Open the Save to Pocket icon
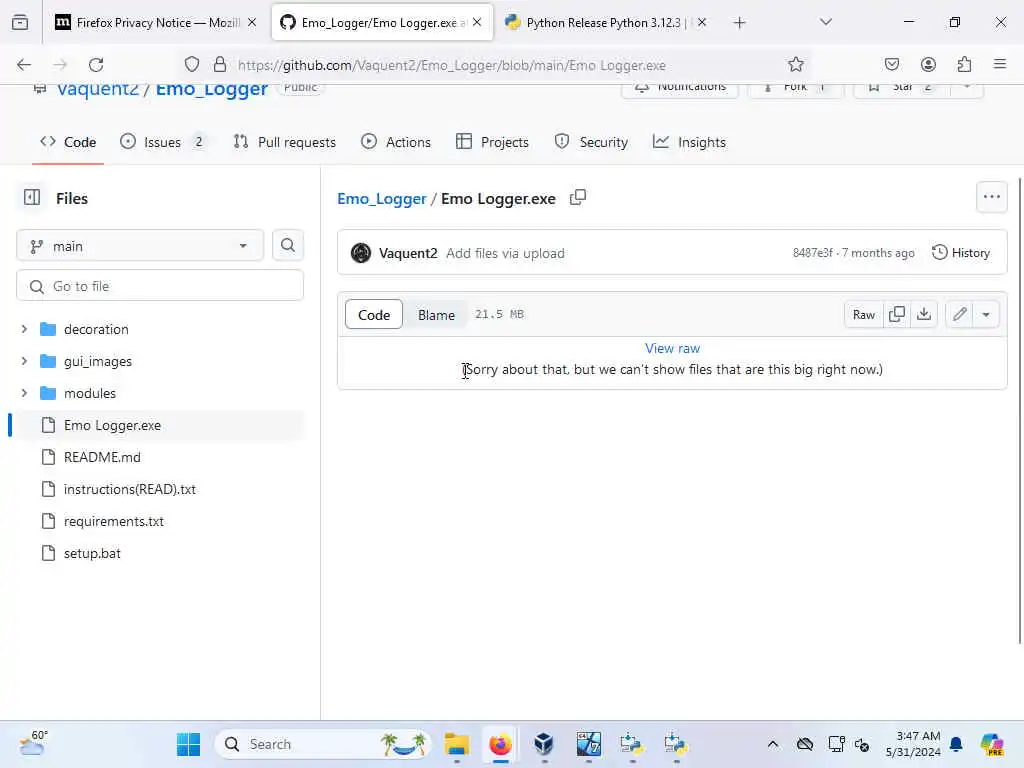The width and height of the screenshot is (1024, 768). (891, 65)
